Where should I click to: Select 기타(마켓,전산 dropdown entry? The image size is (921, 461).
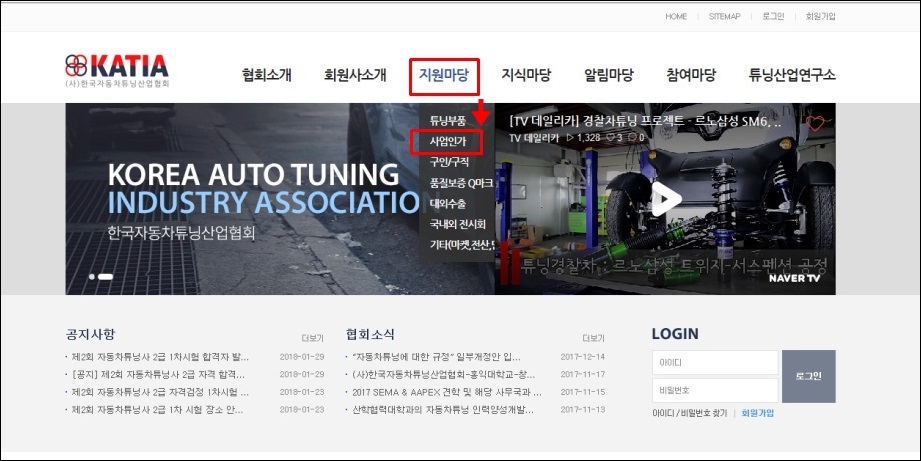(462, 245)
